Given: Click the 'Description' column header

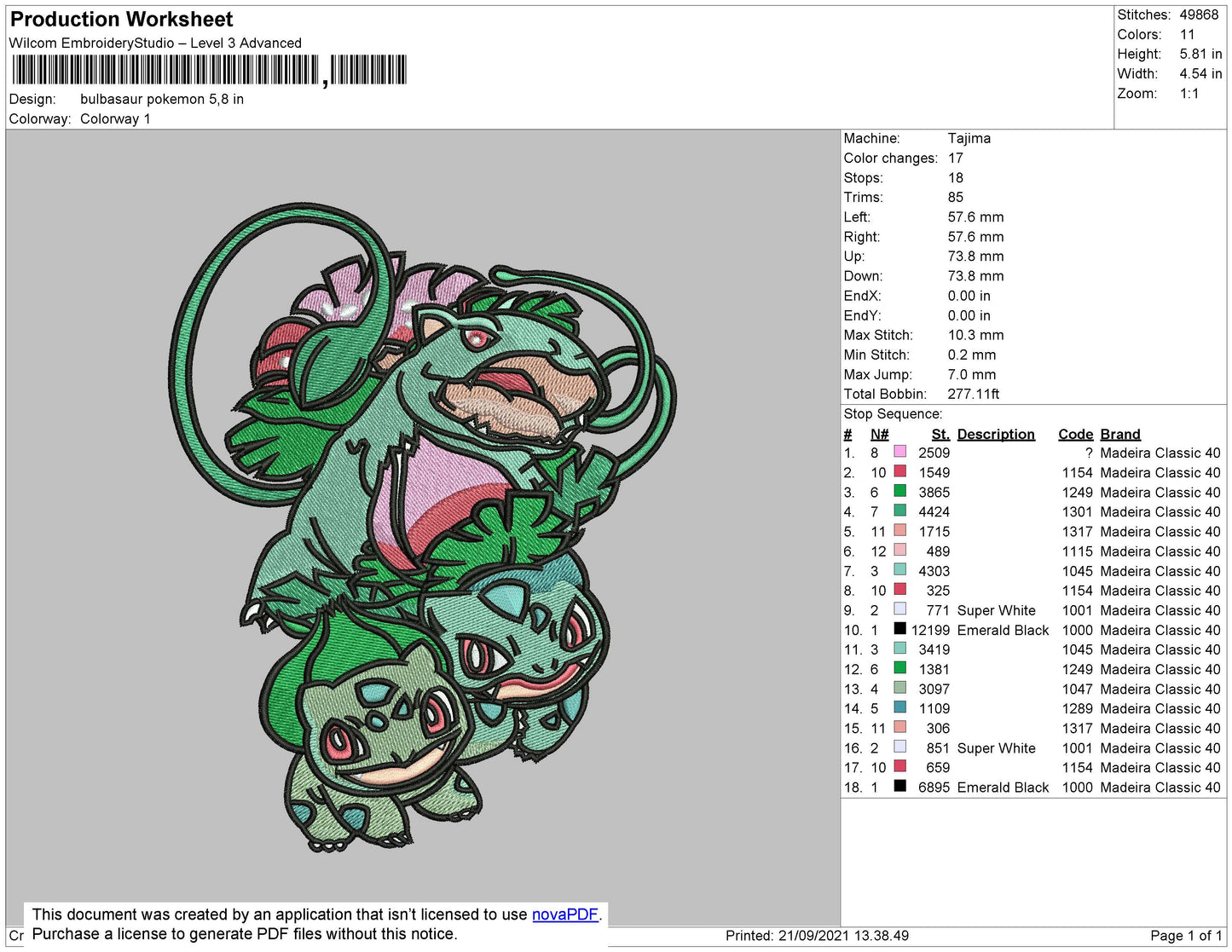Looking at the screenshot, I should click(996, 434).
